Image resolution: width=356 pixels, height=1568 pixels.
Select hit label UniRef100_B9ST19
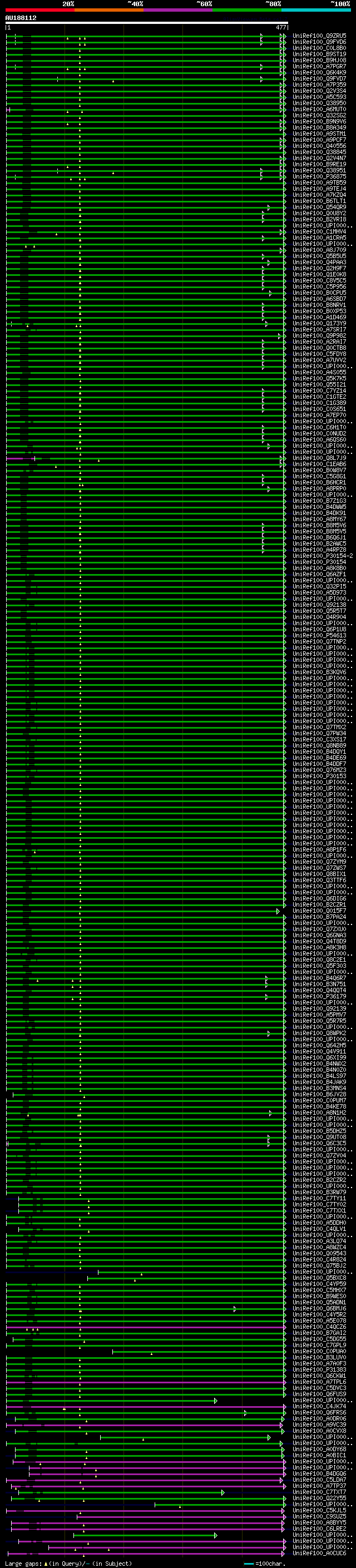(319, 54)
